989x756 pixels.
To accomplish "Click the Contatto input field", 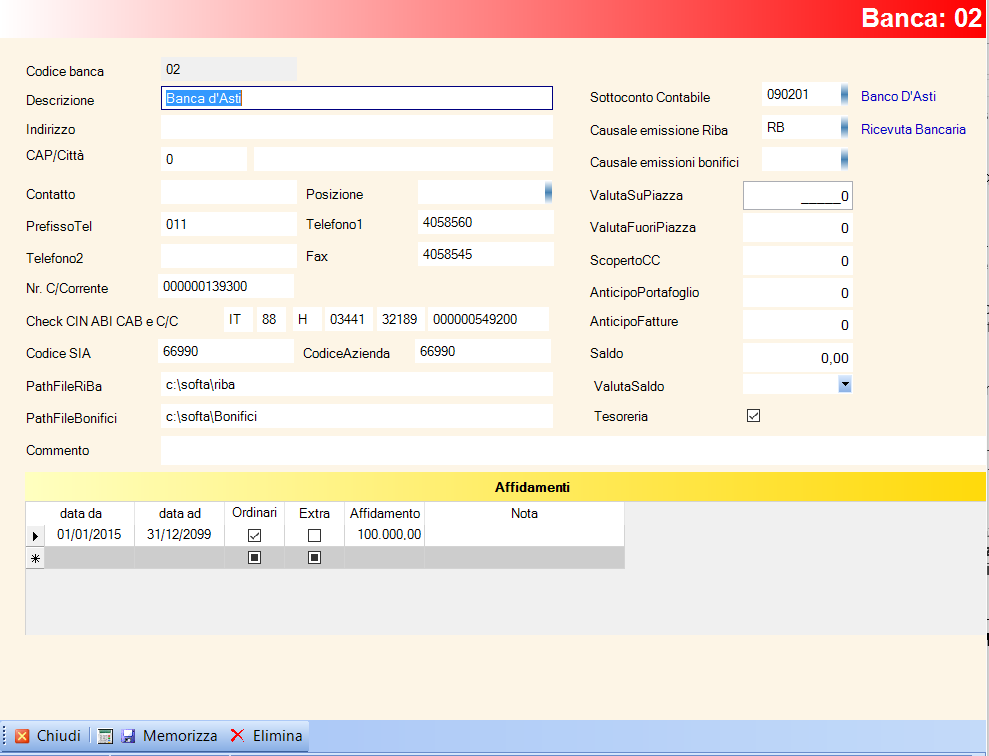I will 228,192.
